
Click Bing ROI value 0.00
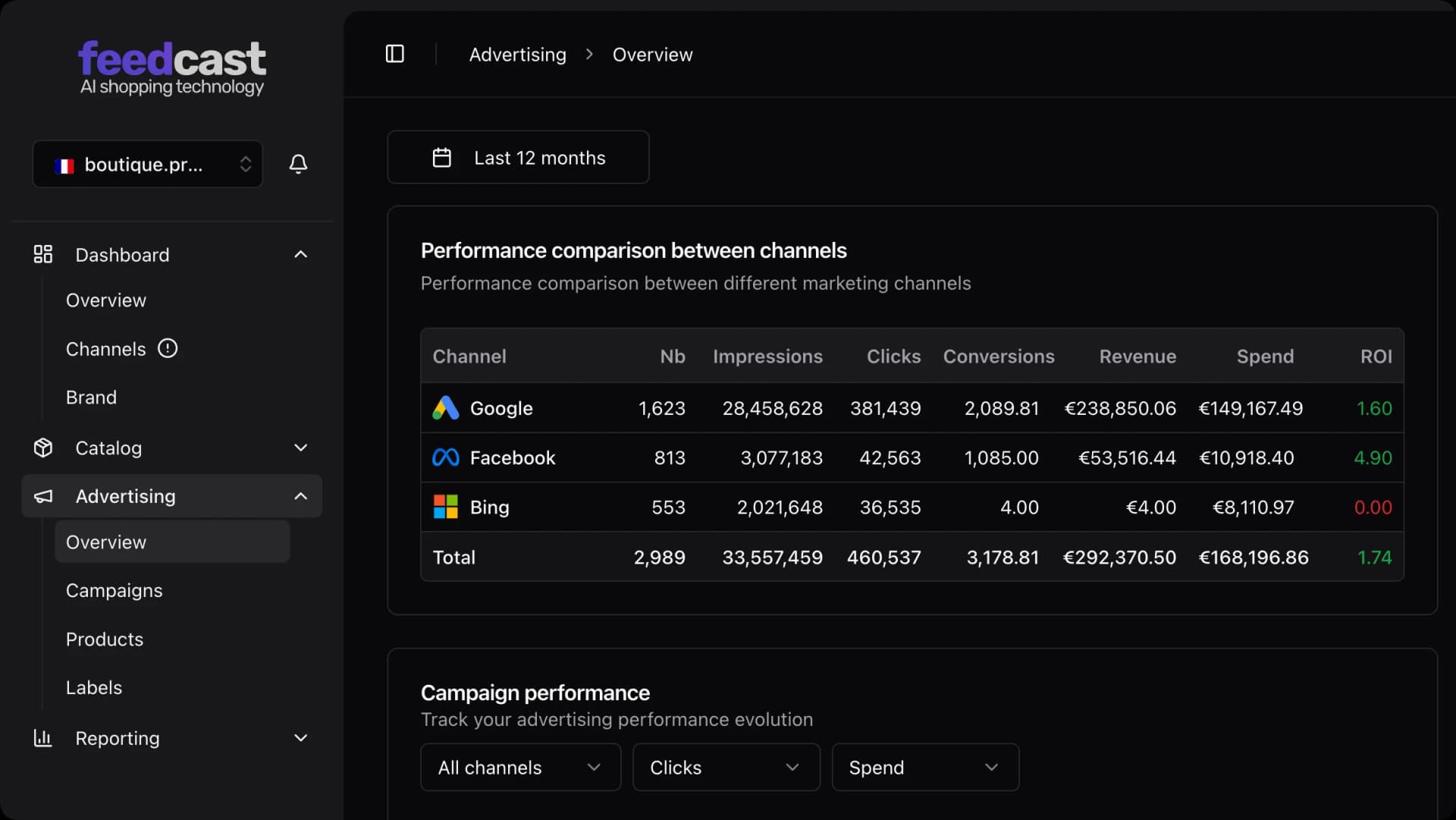1373,507
